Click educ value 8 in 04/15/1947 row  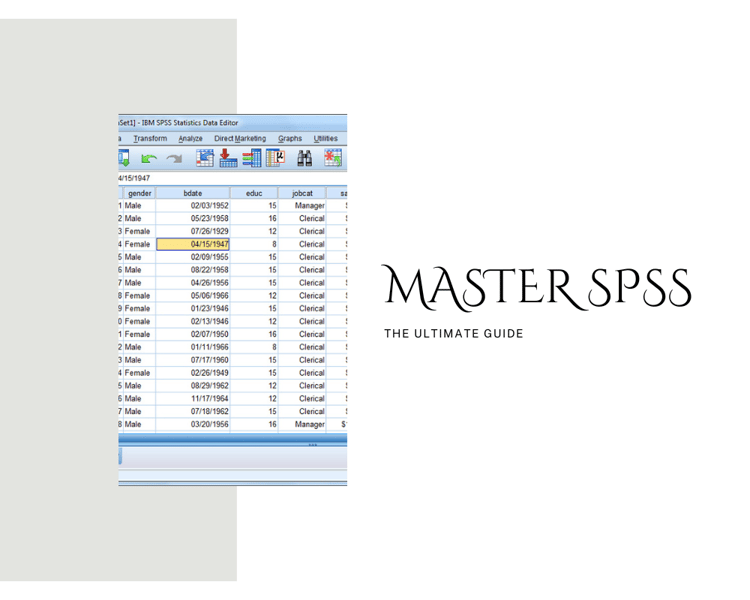click(x=254, y=244)
